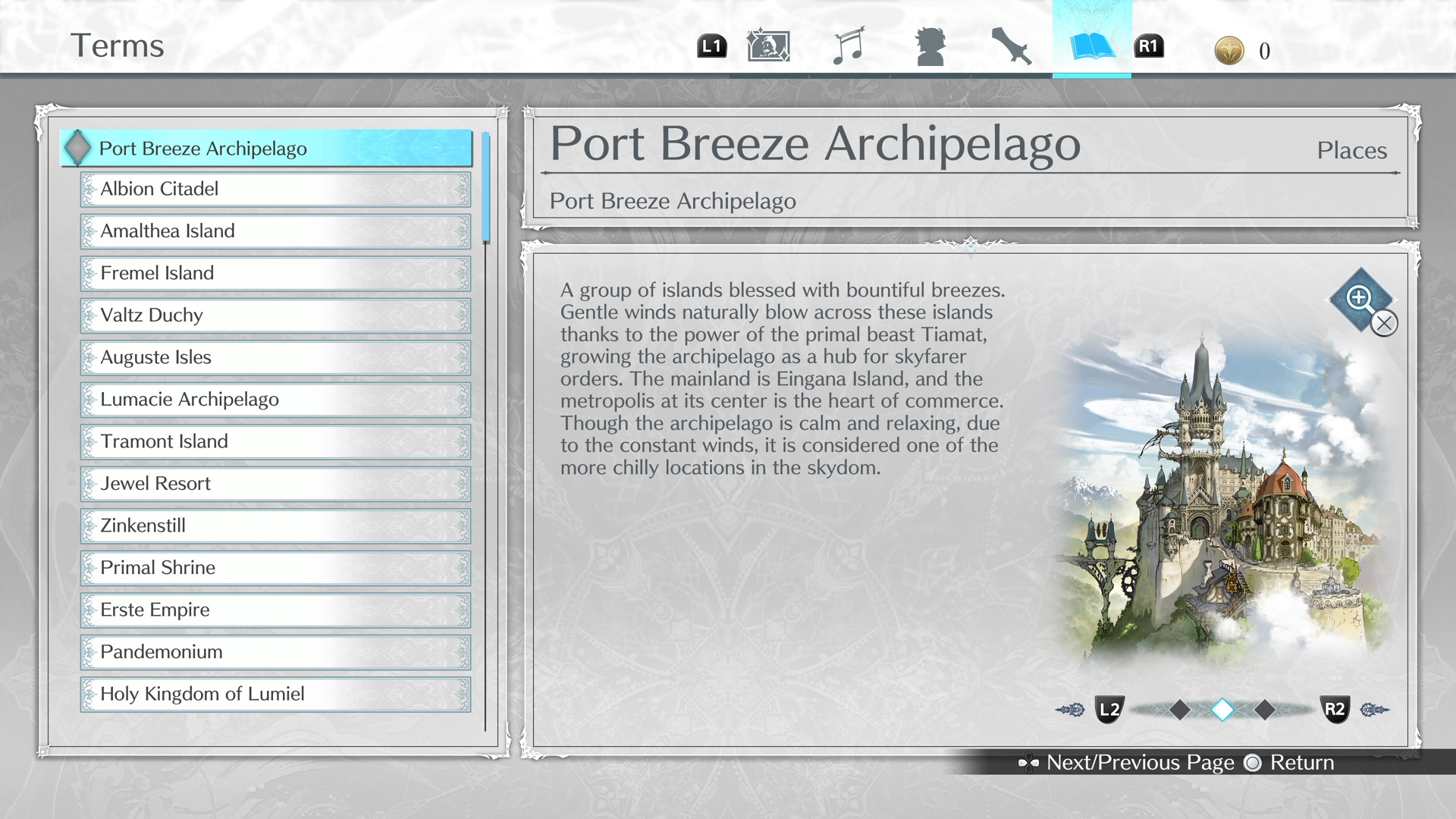Select the first page diamond indicator

[1179, 710]
